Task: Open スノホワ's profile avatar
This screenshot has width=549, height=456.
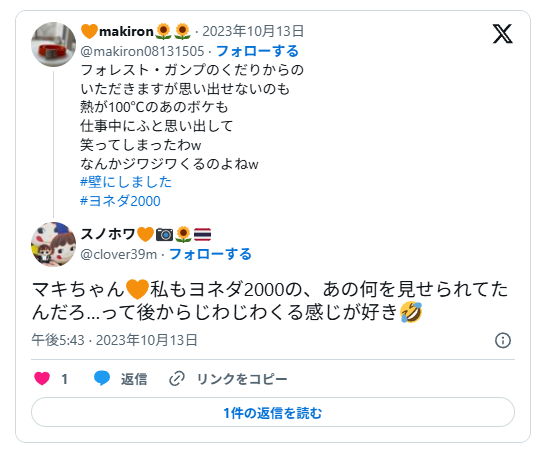Action: 54,244
